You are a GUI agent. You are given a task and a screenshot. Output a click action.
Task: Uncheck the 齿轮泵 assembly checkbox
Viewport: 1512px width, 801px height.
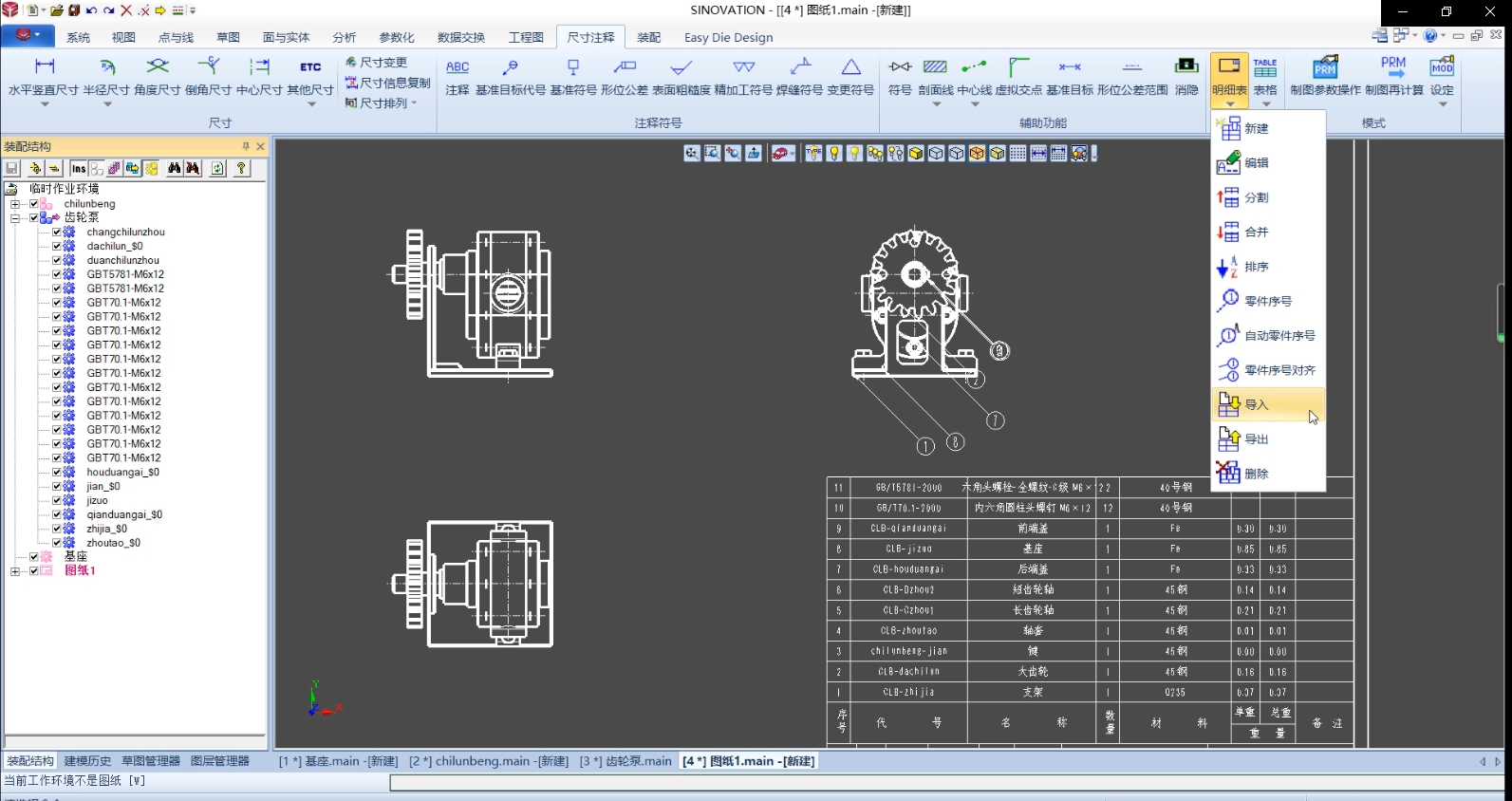34,217
